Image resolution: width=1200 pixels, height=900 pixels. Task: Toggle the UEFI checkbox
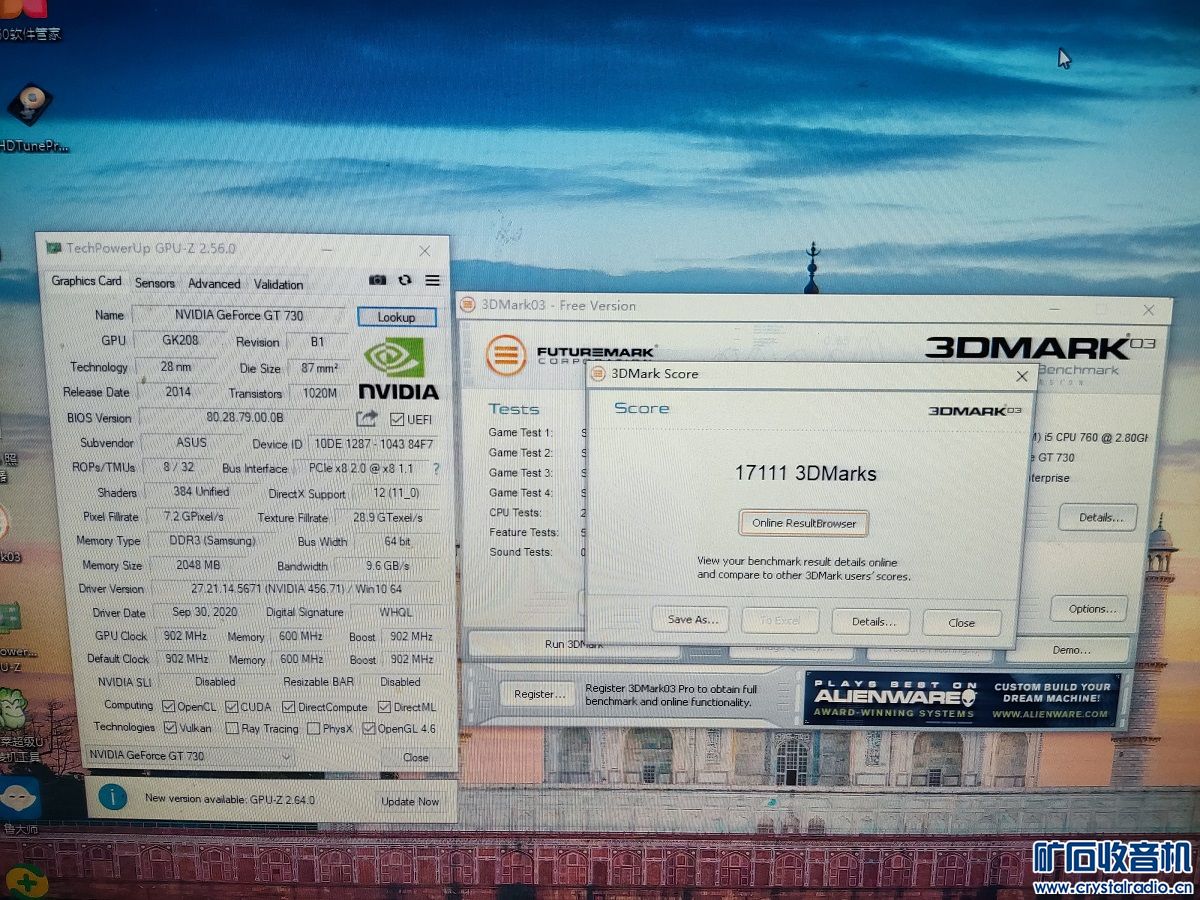click(x=397, y=419)
